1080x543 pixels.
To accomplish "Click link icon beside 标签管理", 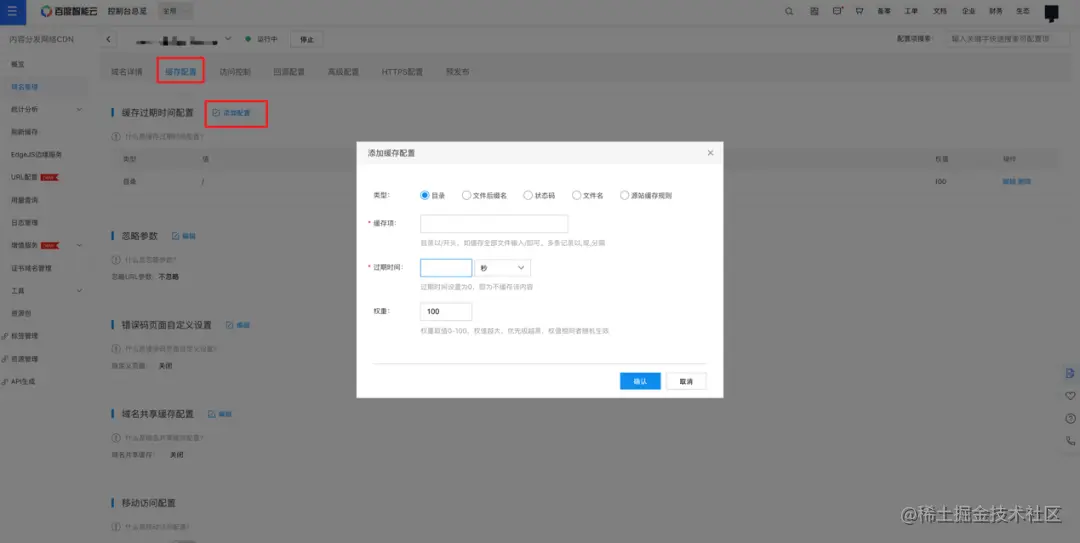I will tap(5, 336).
